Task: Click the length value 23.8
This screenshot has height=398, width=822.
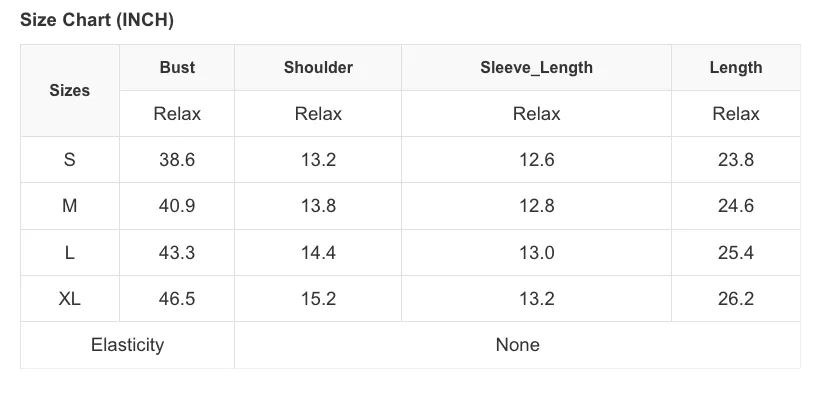Action: 736,159
